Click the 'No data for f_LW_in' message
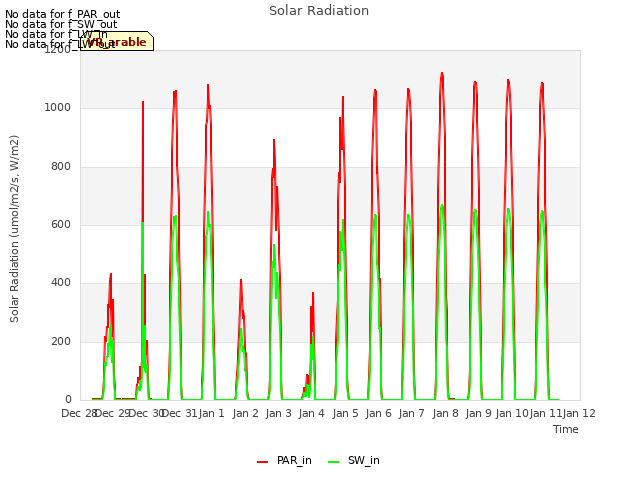 [56, 34]
